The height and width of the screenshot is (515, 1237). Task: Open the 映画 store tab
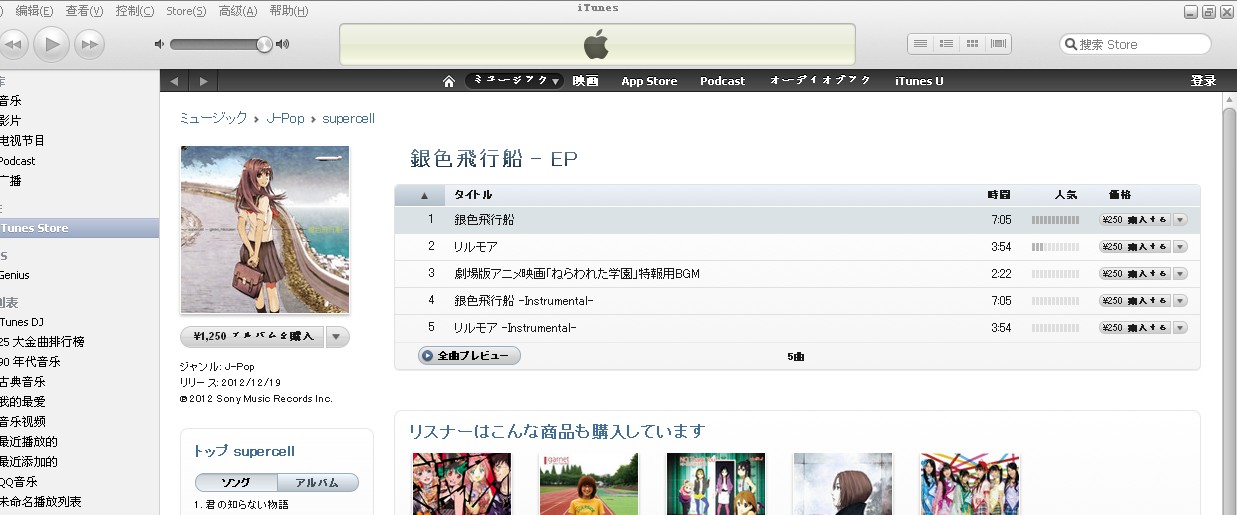586,81
